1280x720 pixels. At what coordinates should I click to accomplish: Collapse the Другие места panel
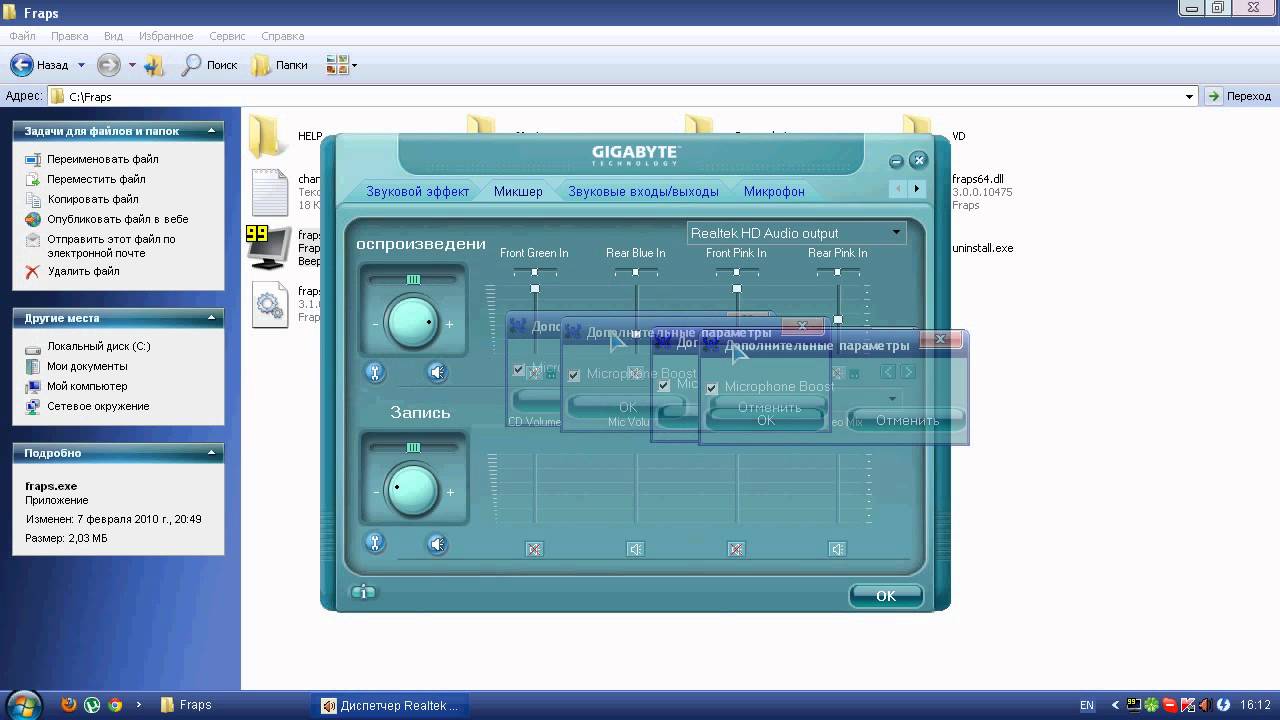[211, 318]
